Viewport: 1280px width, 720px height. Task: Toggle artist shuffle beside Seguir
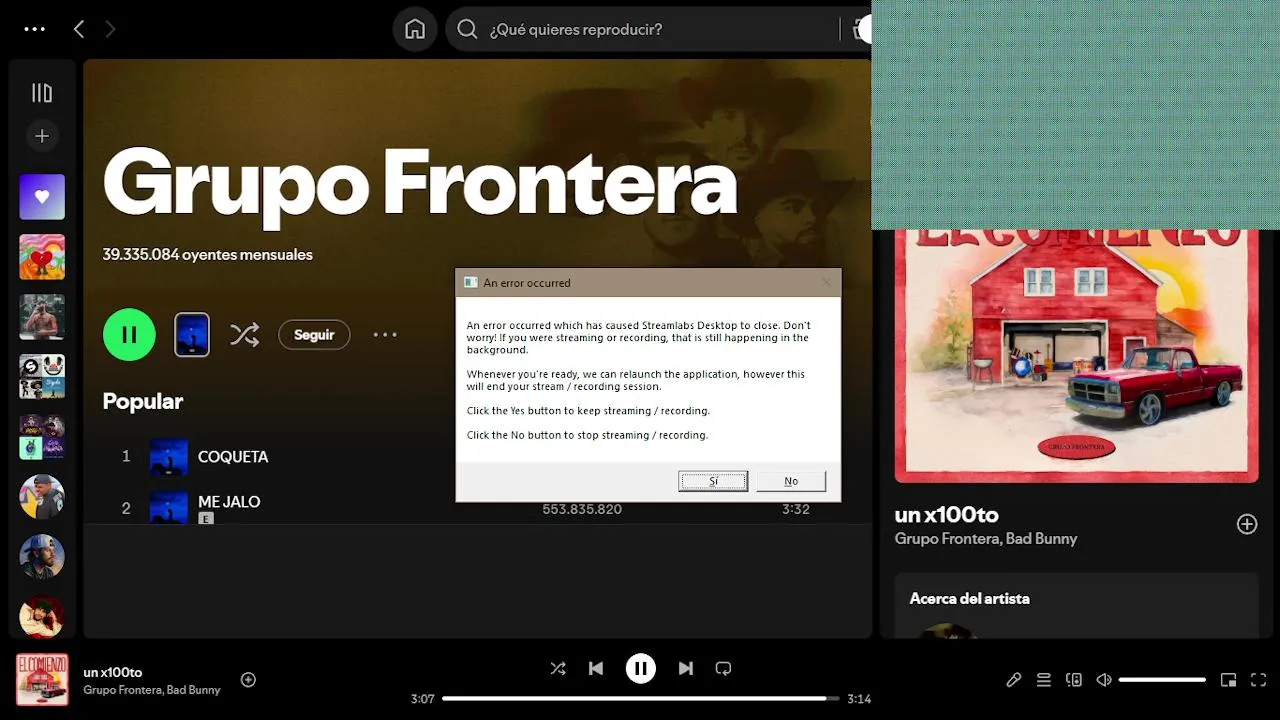[244, 334]
